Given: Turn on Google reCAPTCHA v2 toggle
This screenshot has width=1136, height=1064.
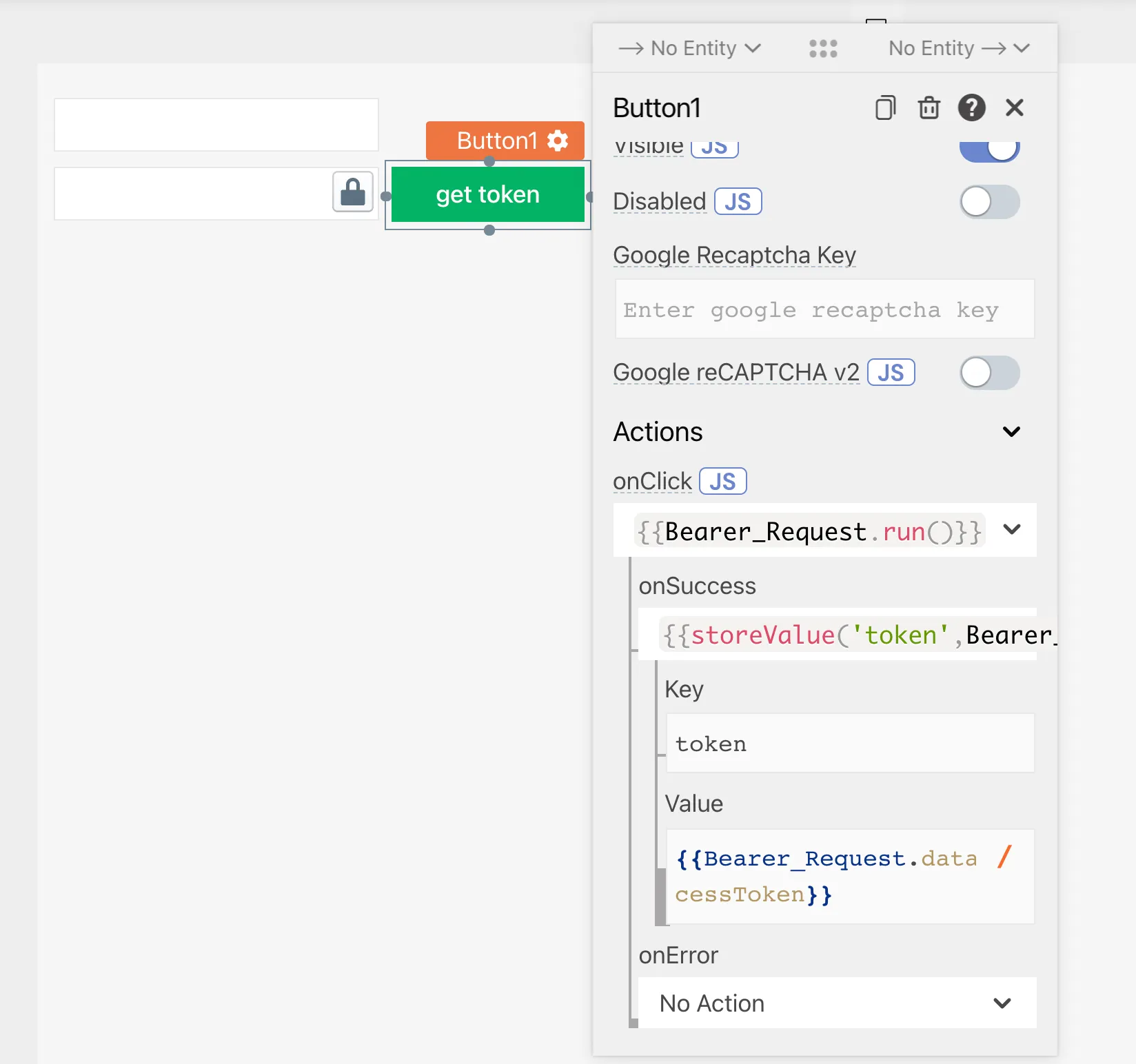Looking at the screenshot, I should (989, 373).
